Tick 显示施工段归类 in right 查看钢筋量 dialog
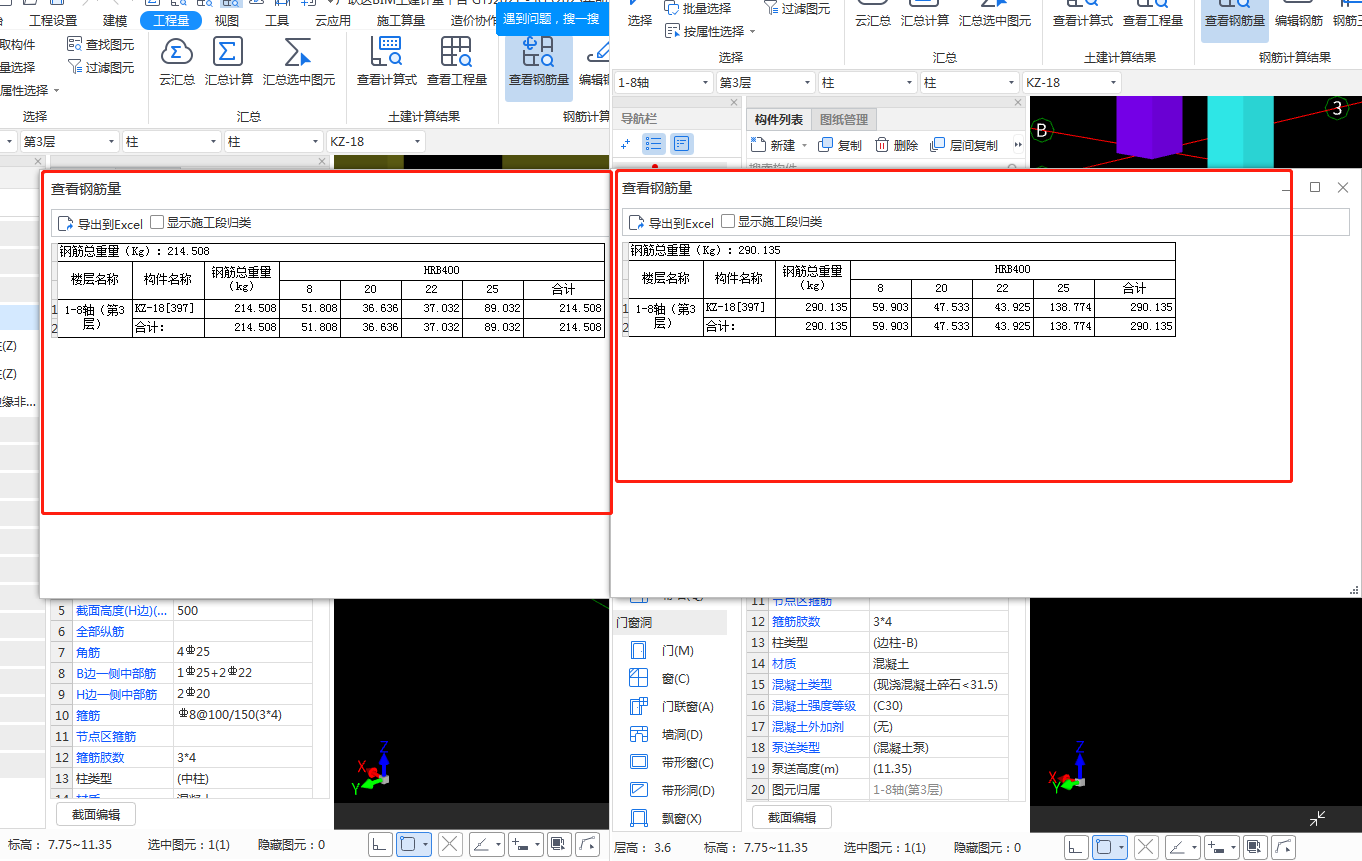This screenshot has width=1362, height=861. point(728,222)
